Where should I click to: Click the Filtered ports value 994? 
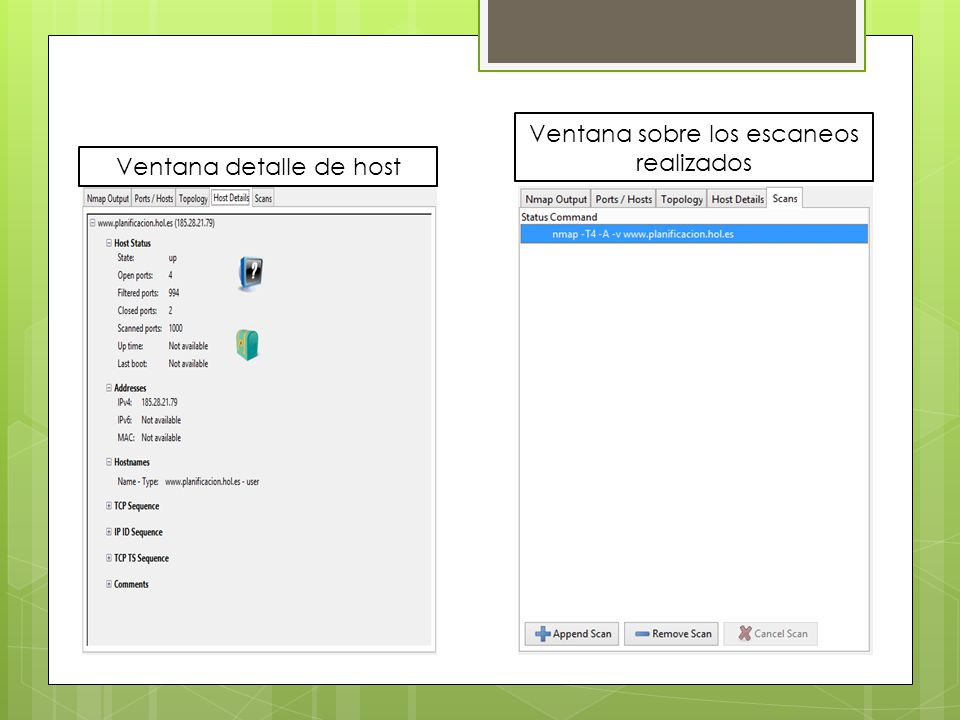click(x=174, y=293)
